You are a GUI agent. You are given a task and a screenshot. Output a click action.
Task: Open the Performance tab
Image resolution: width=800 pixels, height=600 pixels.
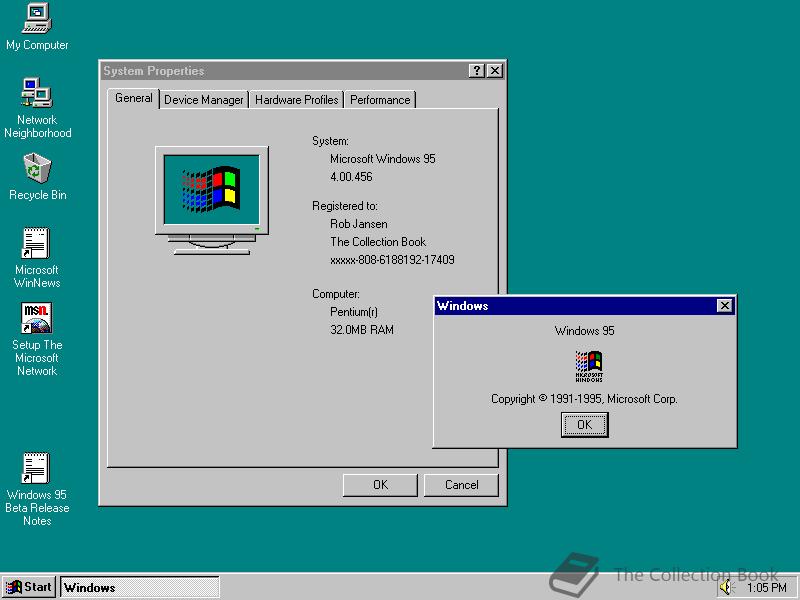tap(380, 99)
